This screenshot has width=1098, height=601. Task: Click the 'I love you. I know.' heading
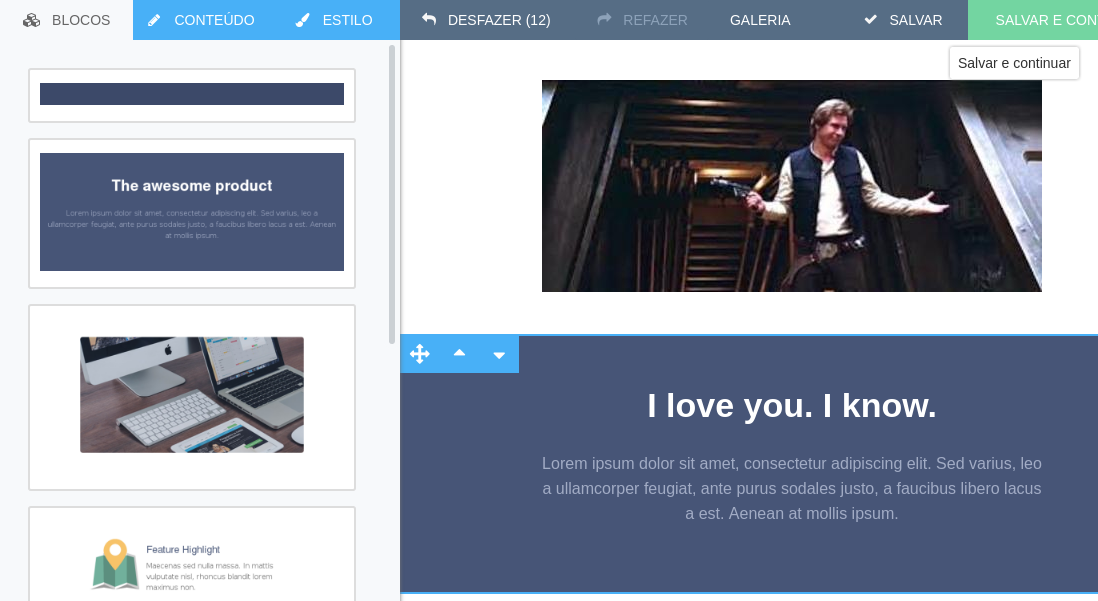click(791, 406)
